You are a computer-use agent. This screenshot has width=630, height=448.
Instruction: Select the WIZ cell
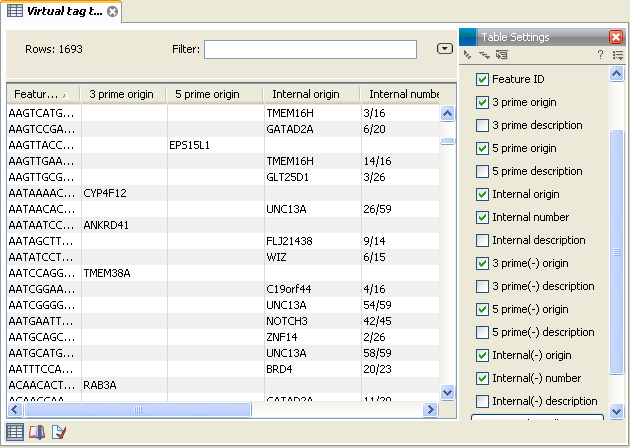[x=313, y=257]
